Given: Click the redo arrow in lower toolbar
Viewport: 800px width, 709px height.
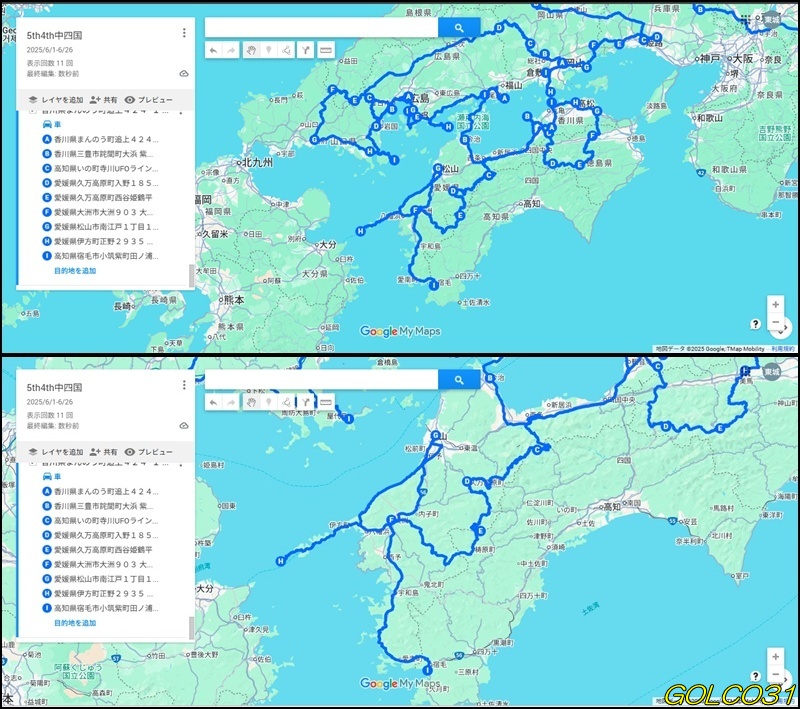Looking at the screenshot, I should tap(231, 402).
